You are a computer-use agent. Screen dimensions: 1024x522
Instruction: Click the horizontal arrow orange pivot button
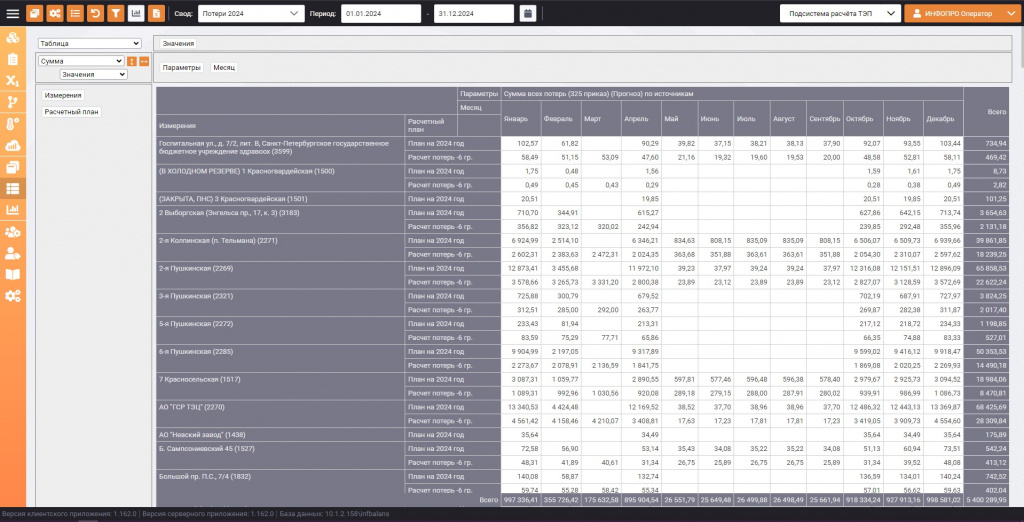[x=144, y=61]
